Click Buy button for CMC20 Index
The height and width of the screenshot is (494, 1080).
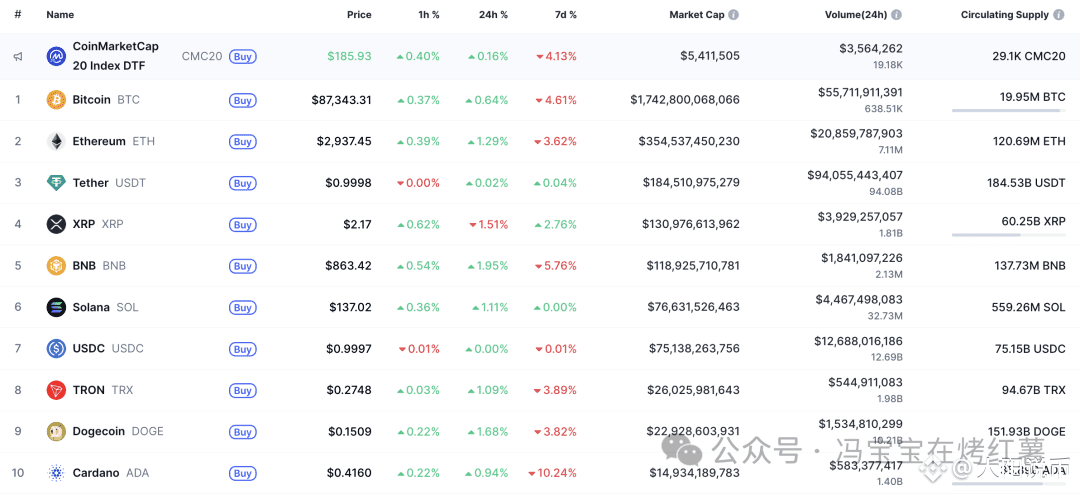click(x=242, y=56)
